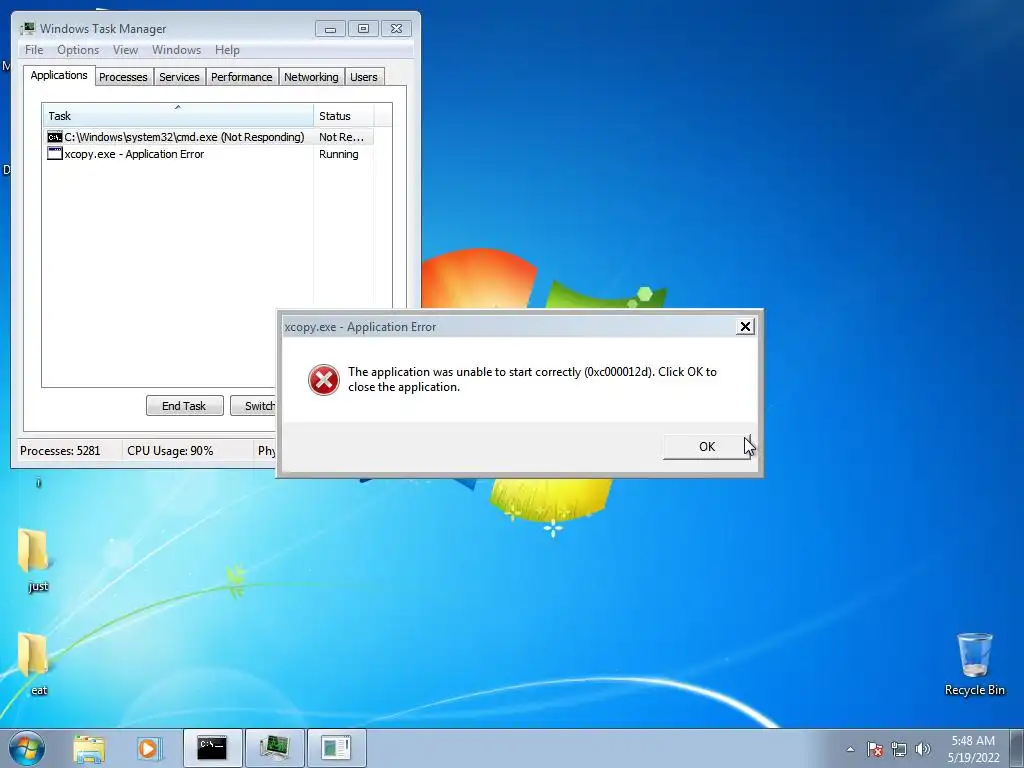Click the cmd.exe icon in the task list
This screenshot has width=1024, height=768.
click(x=55, y=137)
